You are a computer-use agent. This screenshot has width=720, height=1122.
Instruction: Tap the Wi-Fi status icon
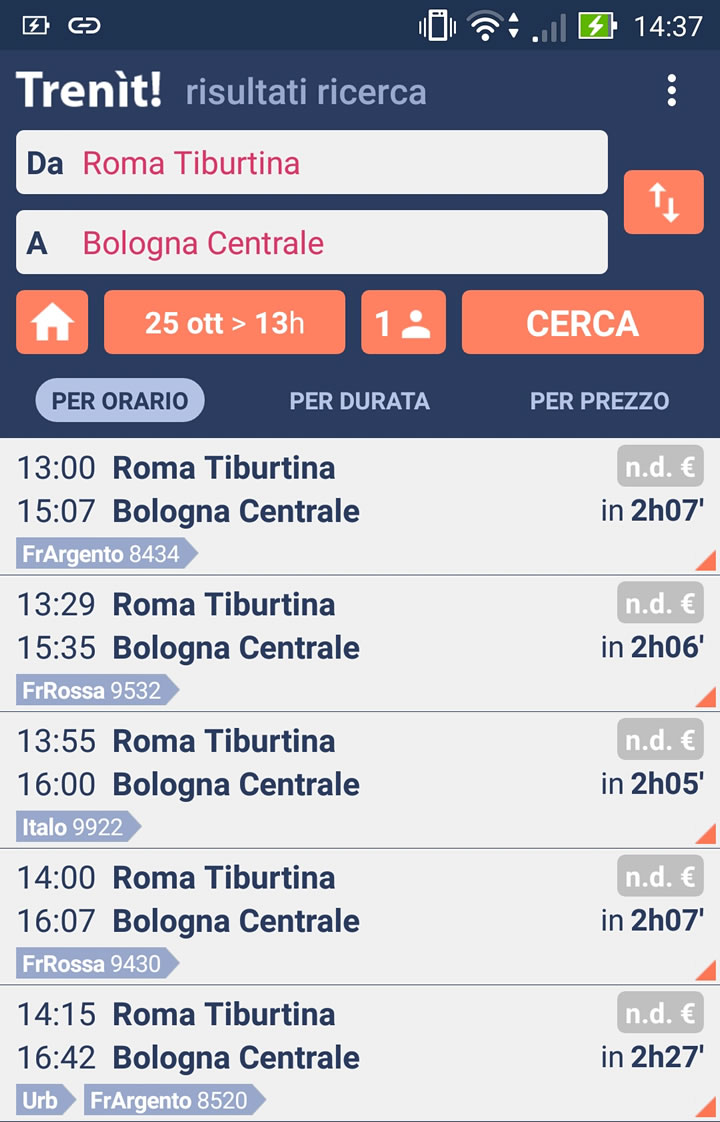(486, 26)
